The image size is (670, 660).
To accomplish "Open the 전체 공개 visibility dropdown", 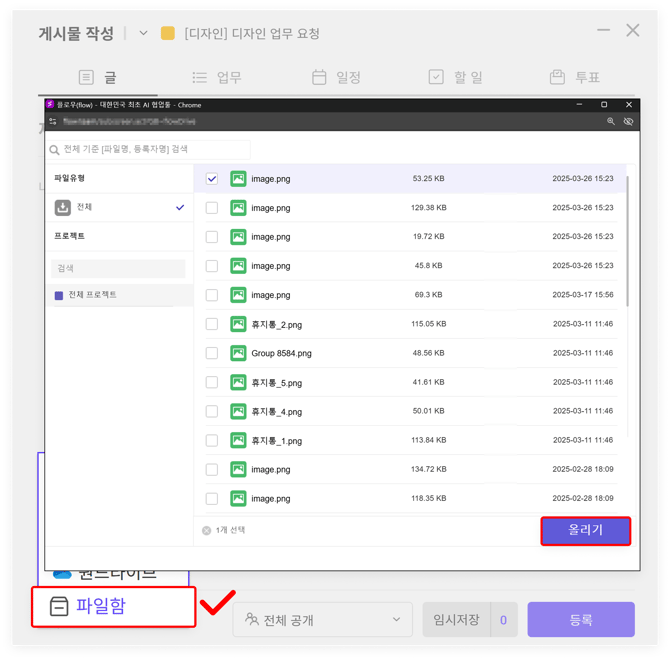I will click(322, 620).
